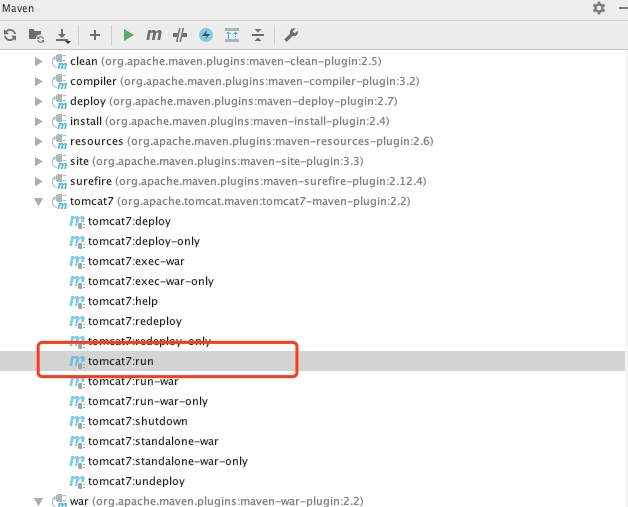Click green Run Maven Build icon
Viewport: 628px width, 507px height.
(128, 35)
